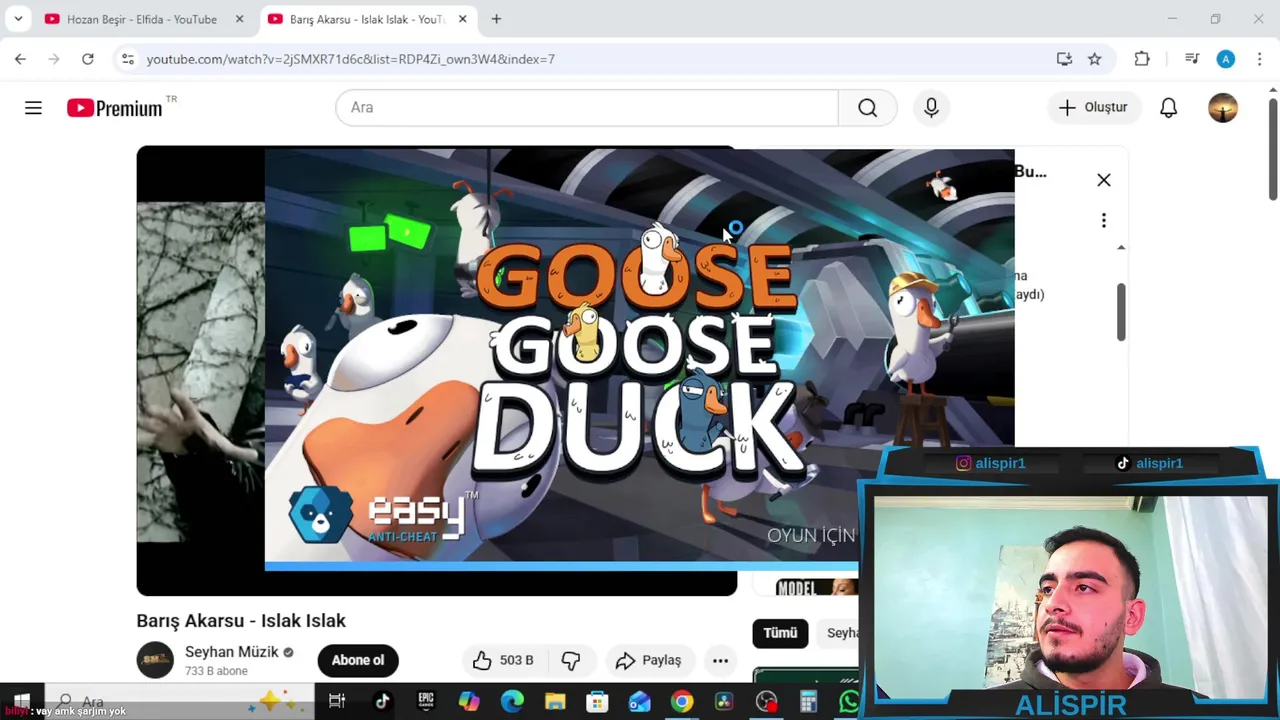Open OBS Studio from the taskbar
1280x720 pixels.
click(766, 702)
